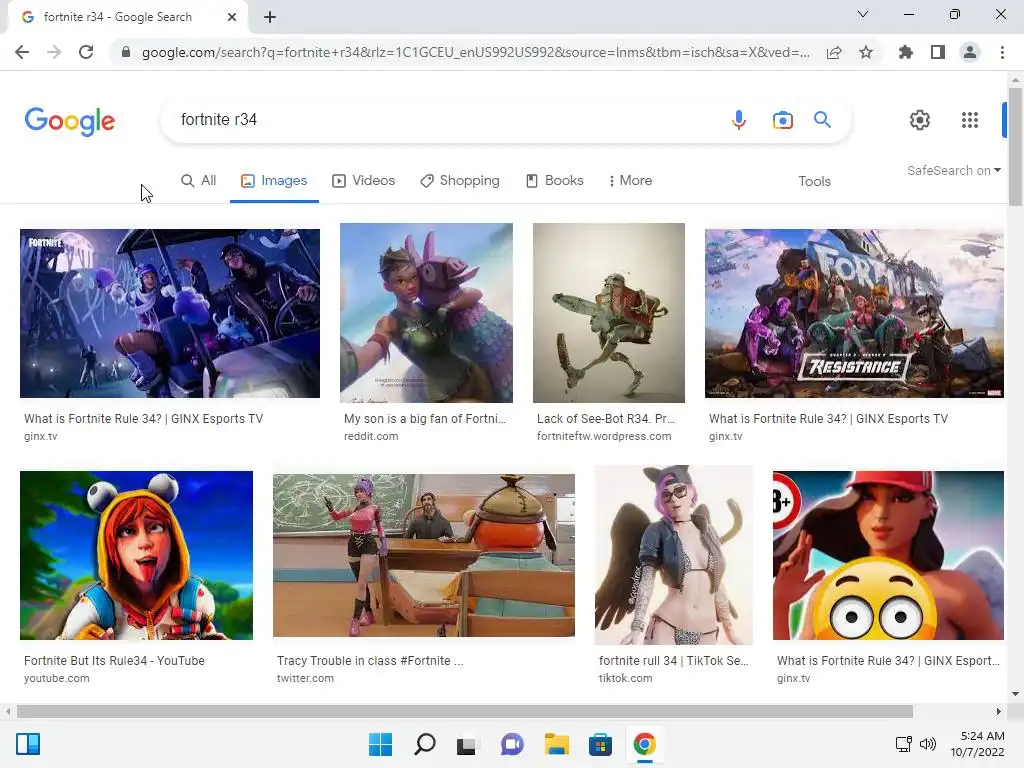Click the horizontal scroll right arrow
Viewport: 1024px width, 768px height.
[x=998, y=711]
